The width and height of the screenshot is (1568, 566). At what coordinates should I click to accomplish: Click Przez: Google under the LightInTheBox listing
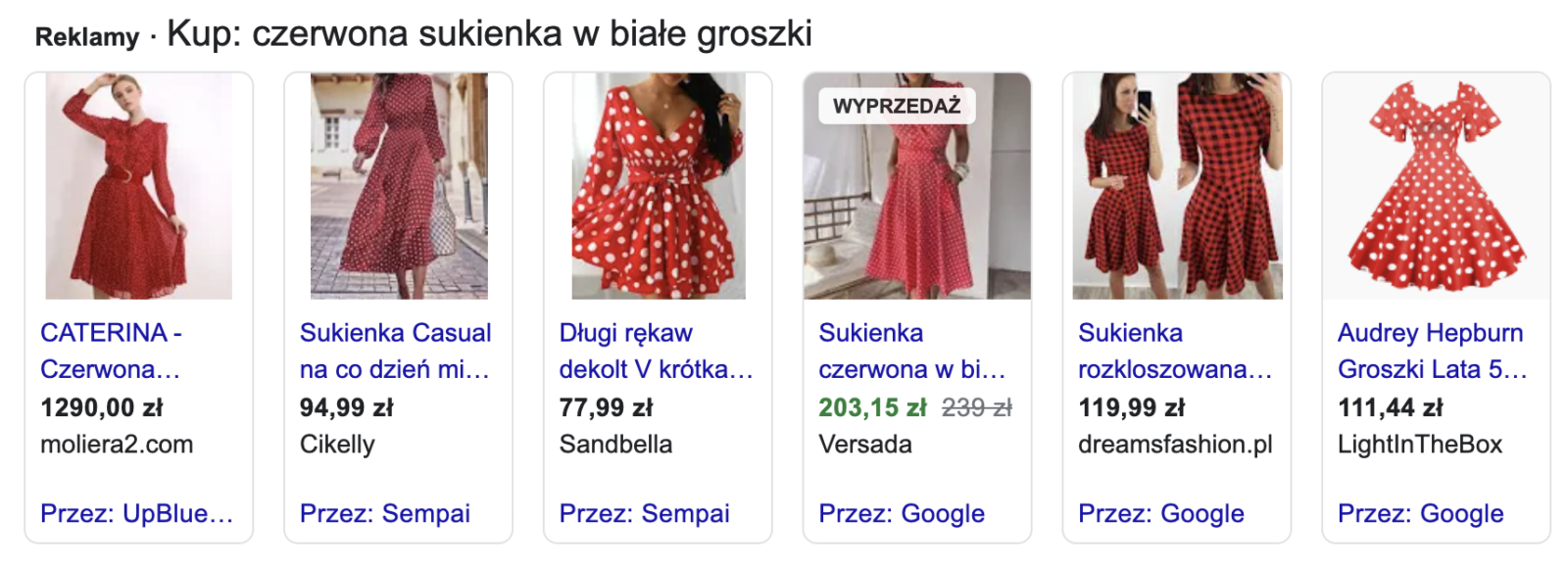1421,513
